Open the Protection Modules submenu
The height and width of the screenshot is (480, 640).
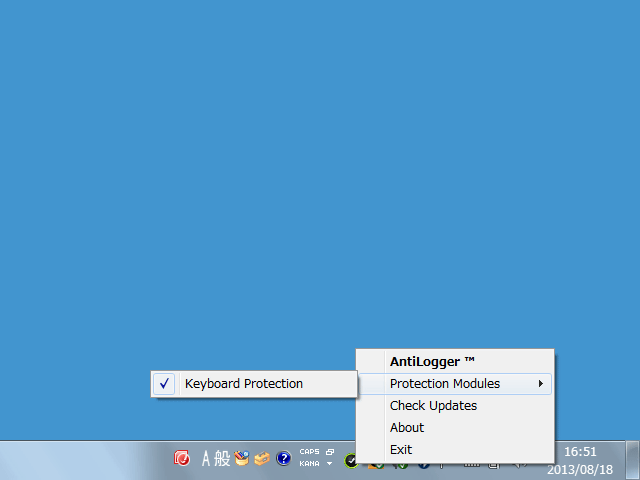pos(455,384)
